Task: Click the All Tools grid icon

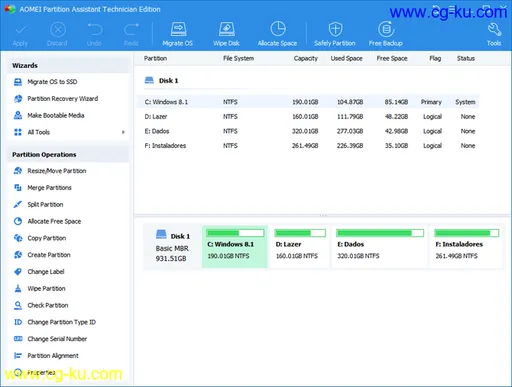Action: tap(18, 132)
